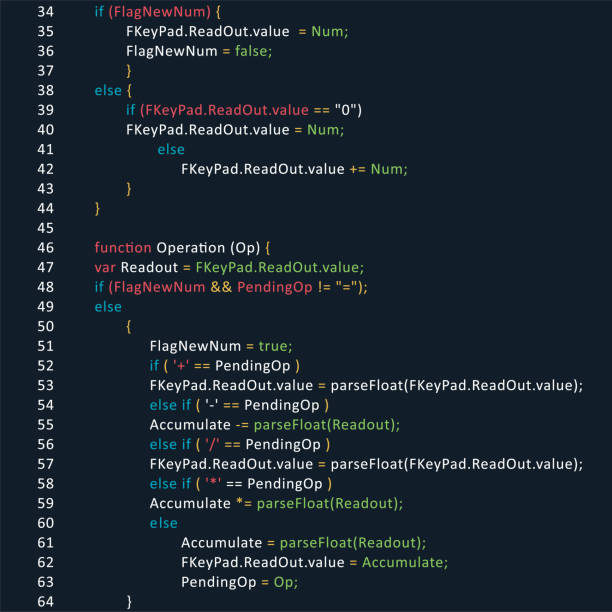This screenshot has height=612, width=612.
Task: Click 'FKeyPad.ReadOut.value = Accumulate;' statement
Action: click(x=315, y=562)
